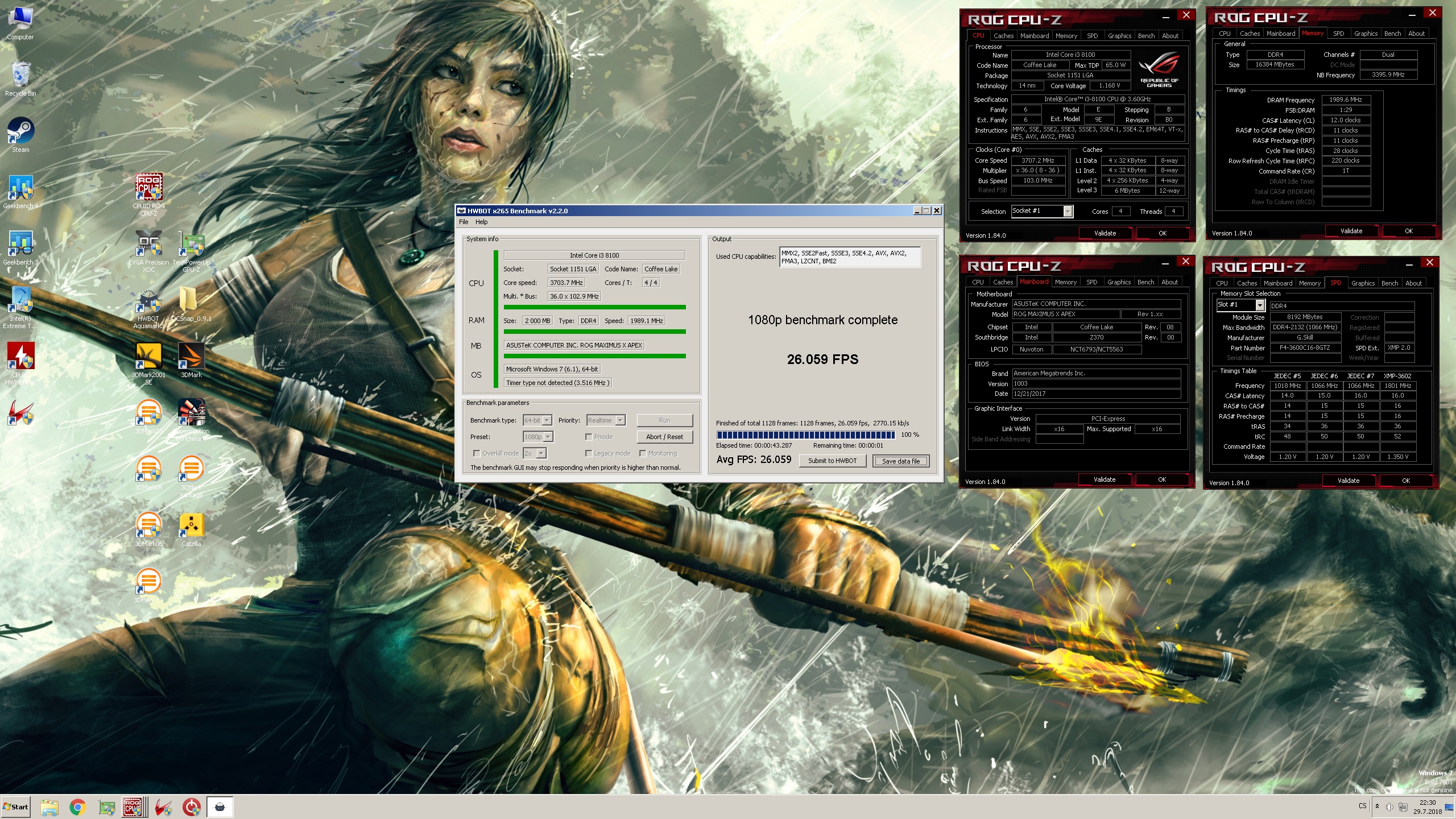This screenshot has width=1456, height=819.
Task: Click the benchmark 100% progress bar
Action: coord(805,435)
